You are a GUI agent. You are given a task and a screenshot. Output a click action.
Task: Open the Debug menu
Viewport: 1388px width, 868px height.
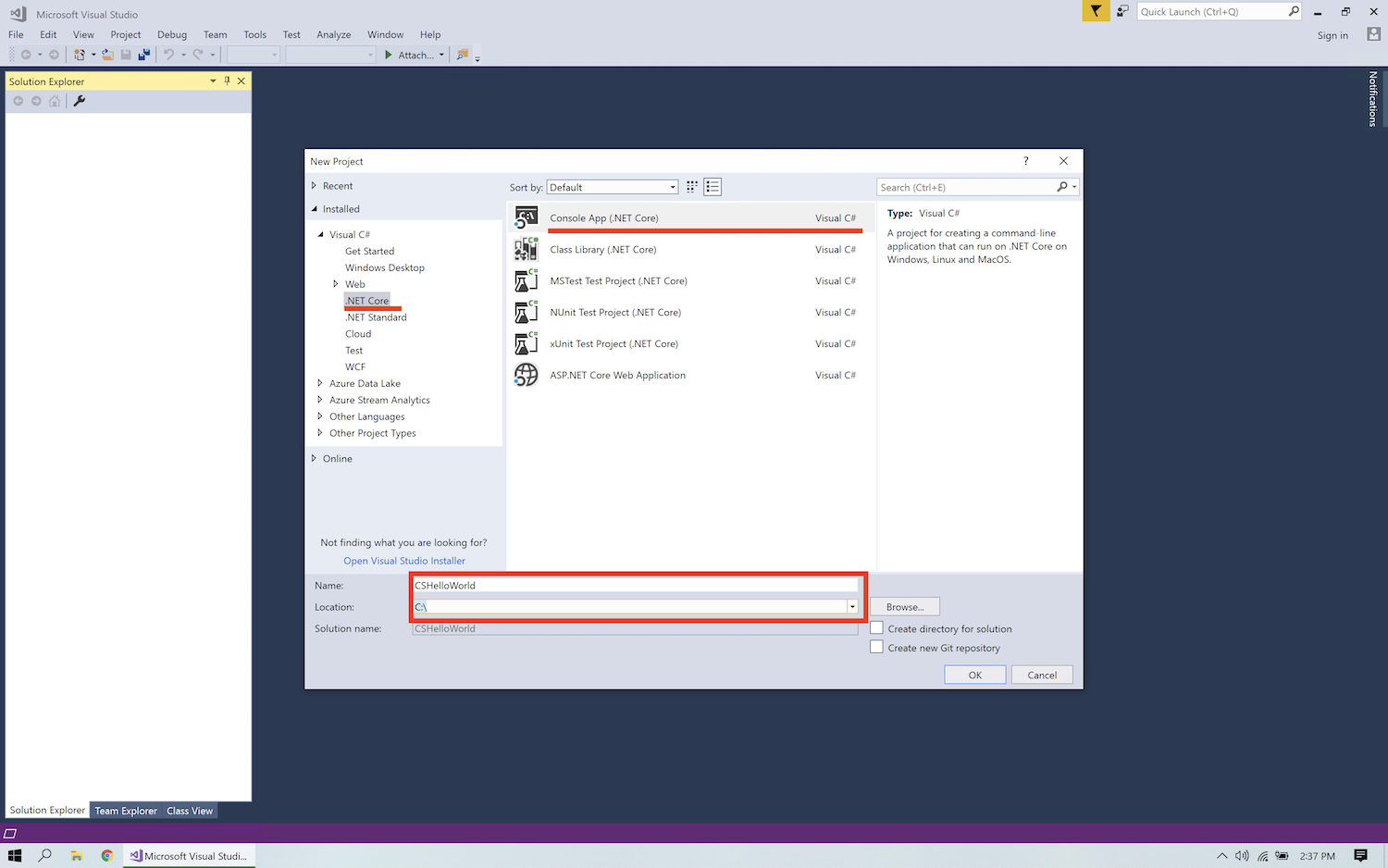click(172, 34)
